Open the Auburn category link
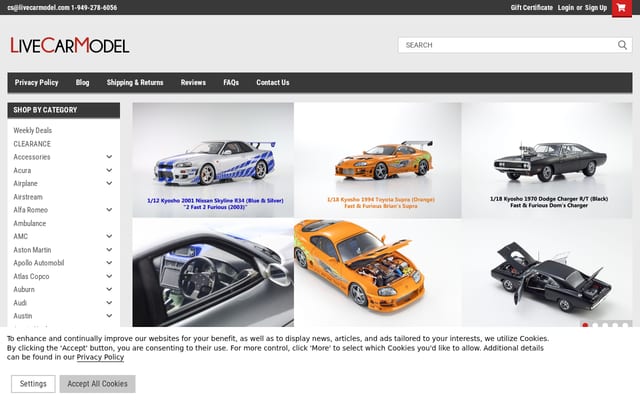 (24, 289)
